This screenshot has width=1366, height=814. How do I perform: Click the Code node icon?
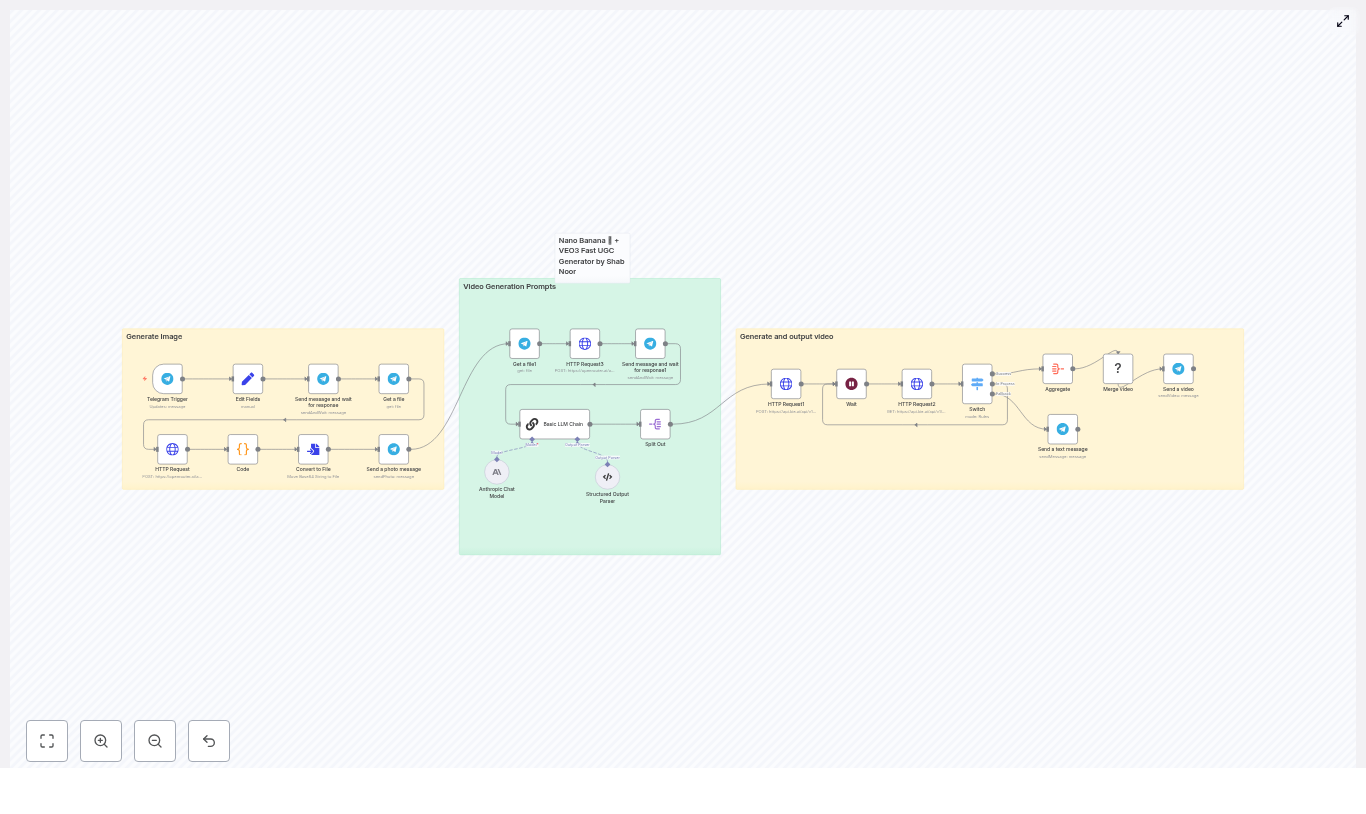click(242, 448)
